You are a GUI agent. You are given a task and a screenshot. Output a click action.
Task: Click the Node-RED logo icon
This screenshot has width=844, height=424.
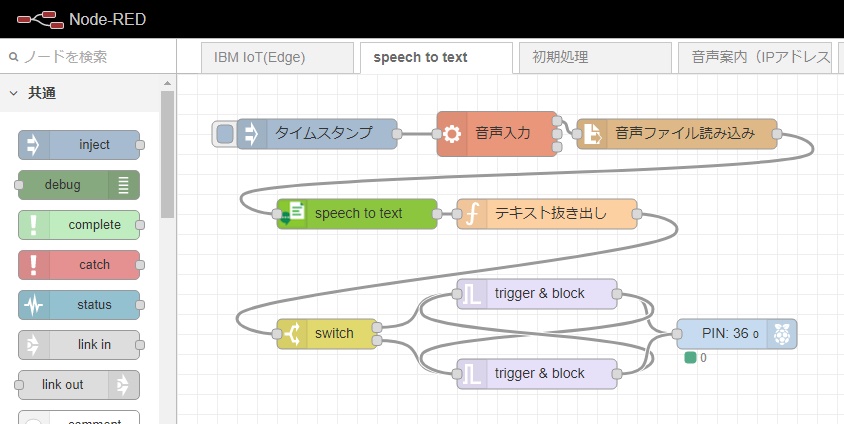[40, 19]
